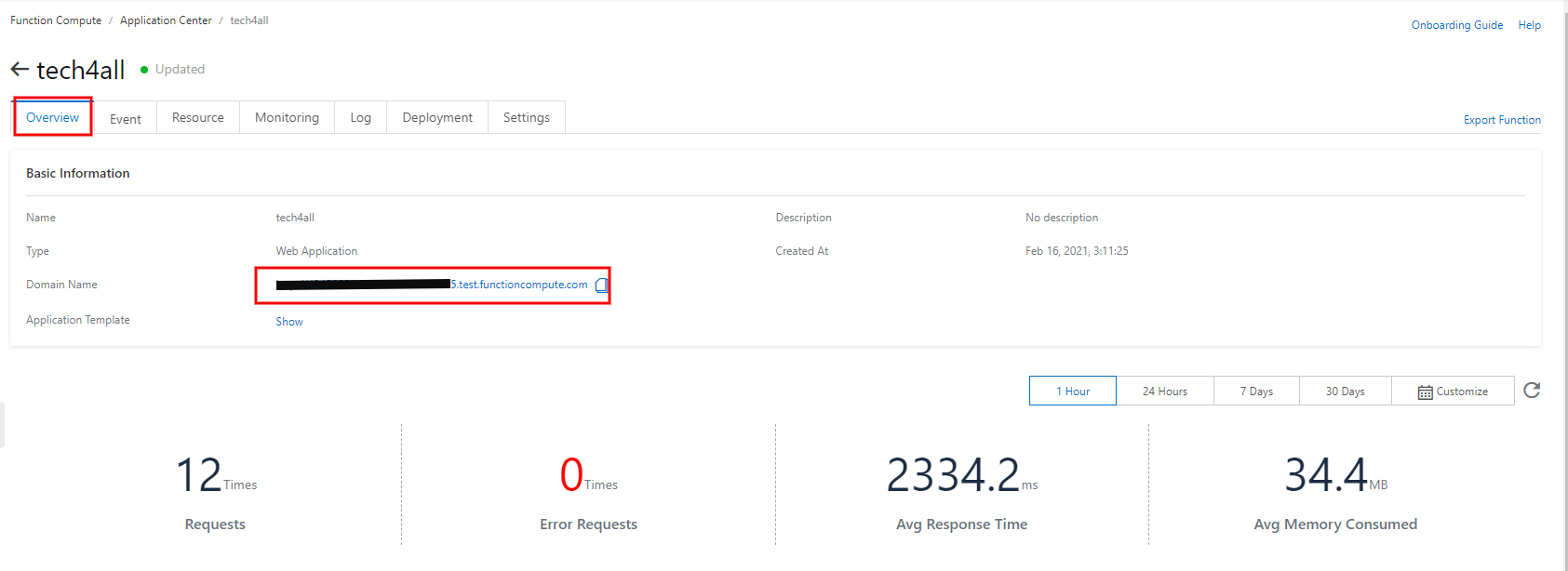1568x571 pixels.
Task: Refresh the metrics with the reload icon
Action: click(1532, 391)
